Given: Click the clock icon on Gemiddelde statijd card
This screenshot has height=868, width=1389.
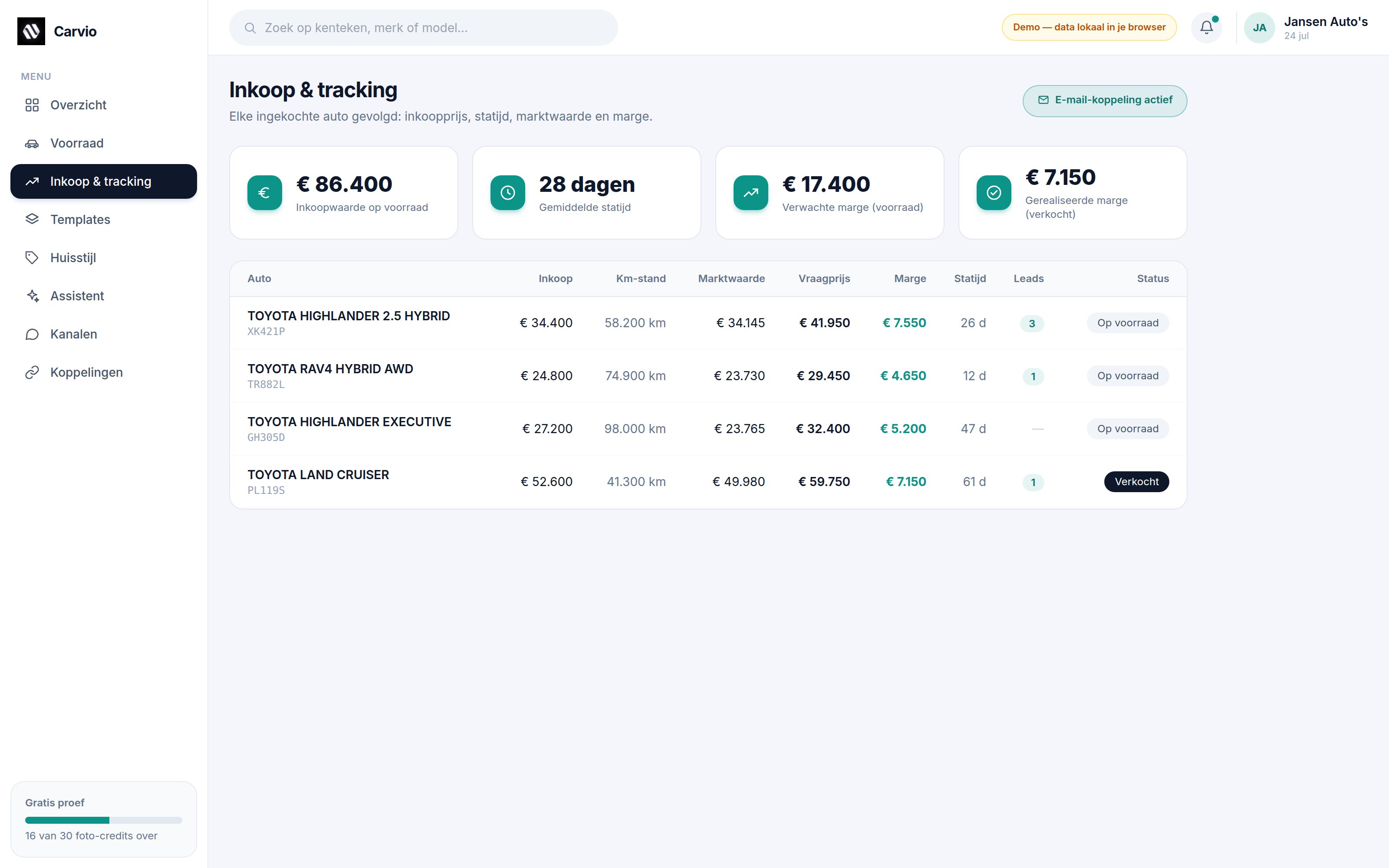Looking at the screenshot, I should [507, 192].
